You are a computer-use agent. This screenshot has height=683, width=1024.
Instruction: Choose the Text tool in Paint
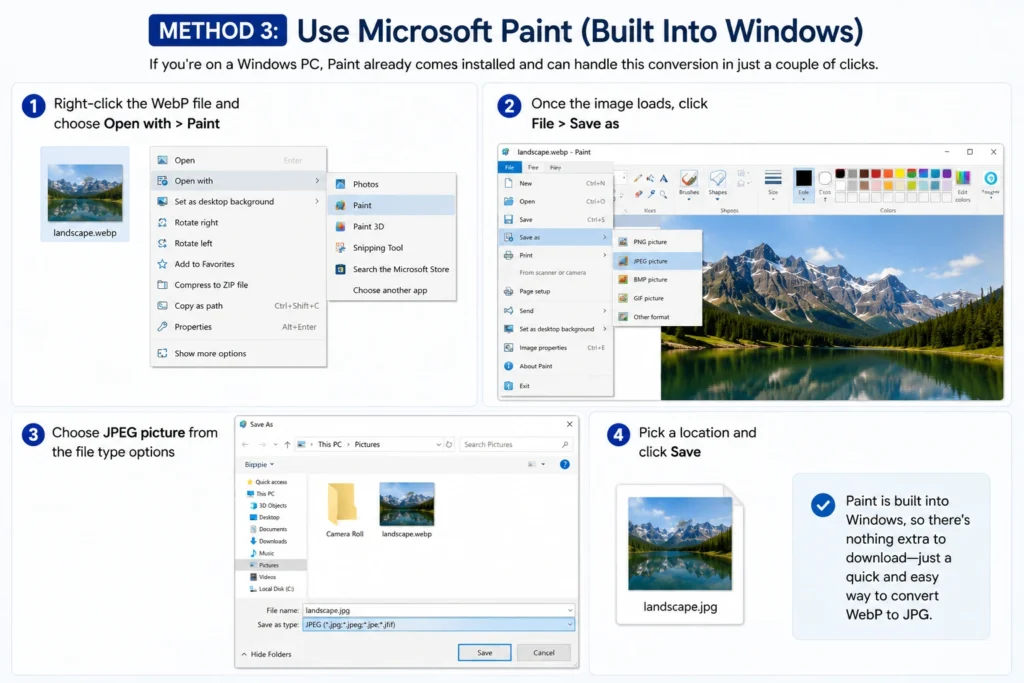click(664, 178)
